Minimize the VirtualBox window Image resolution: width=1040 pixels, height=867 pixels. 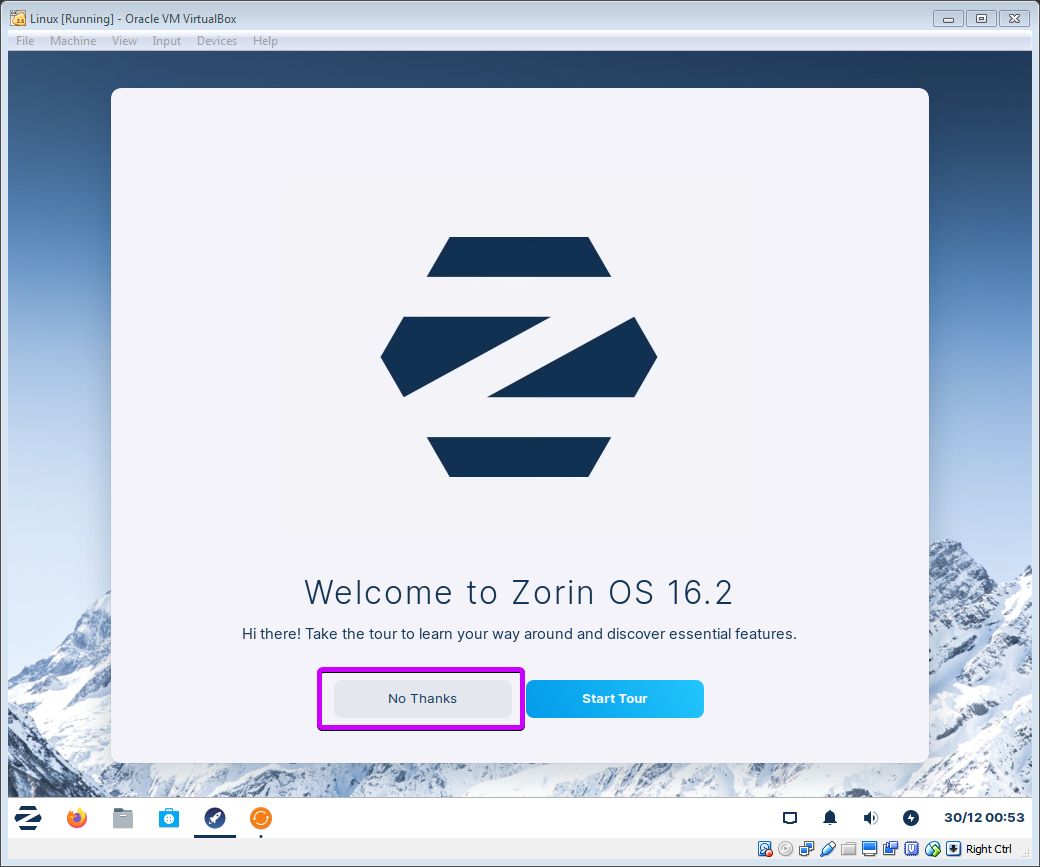click(x=948, y=19)
